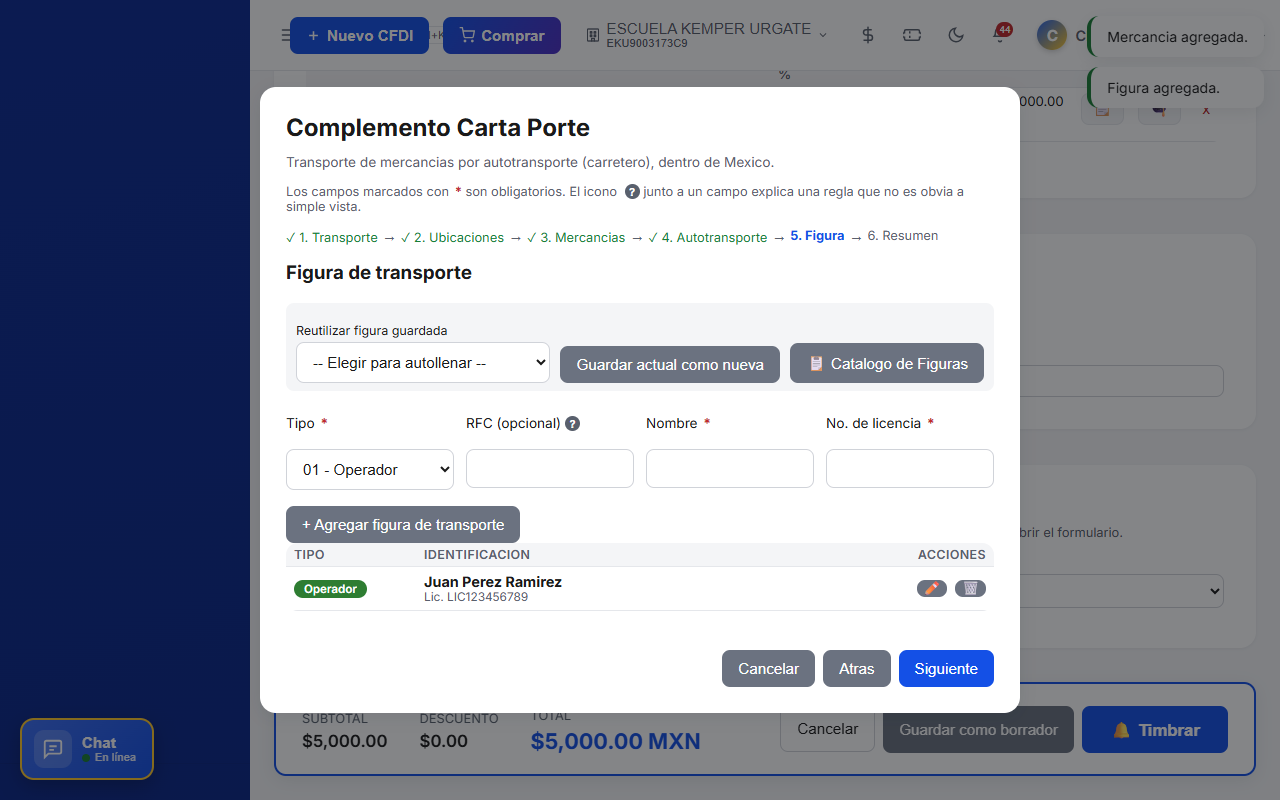
Task: Open Catalogo de Figuras
Action: (x=887, y=364)
